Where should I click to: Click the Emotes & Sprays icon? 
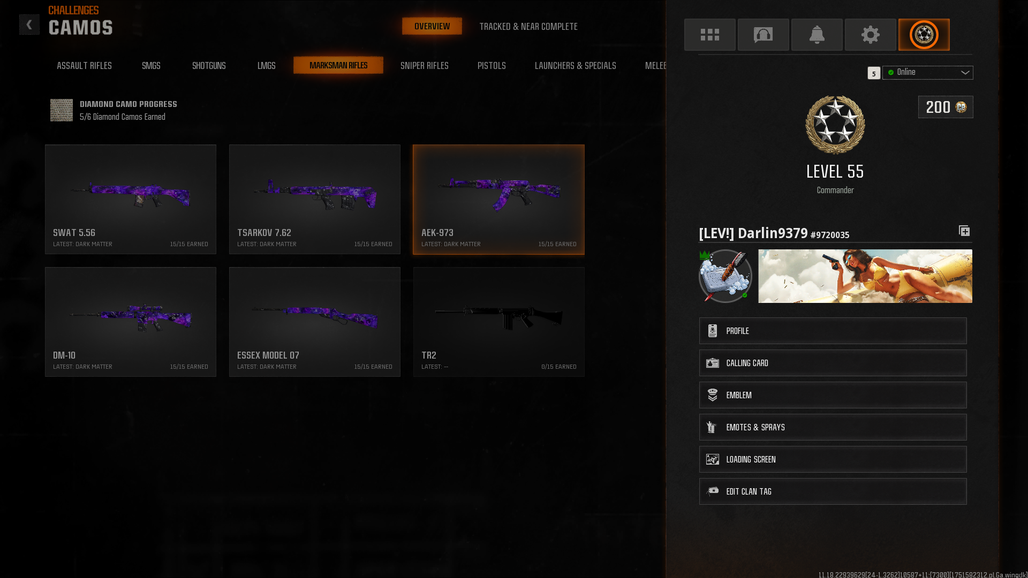712,427
